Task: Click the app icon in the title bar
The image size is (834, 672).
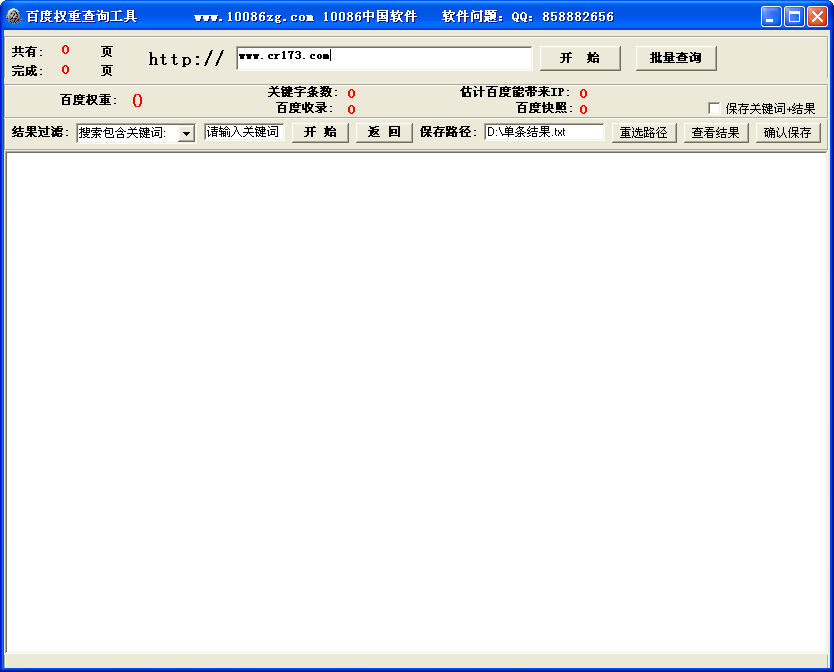Action: pyautogui.click(x=14, y=16)
